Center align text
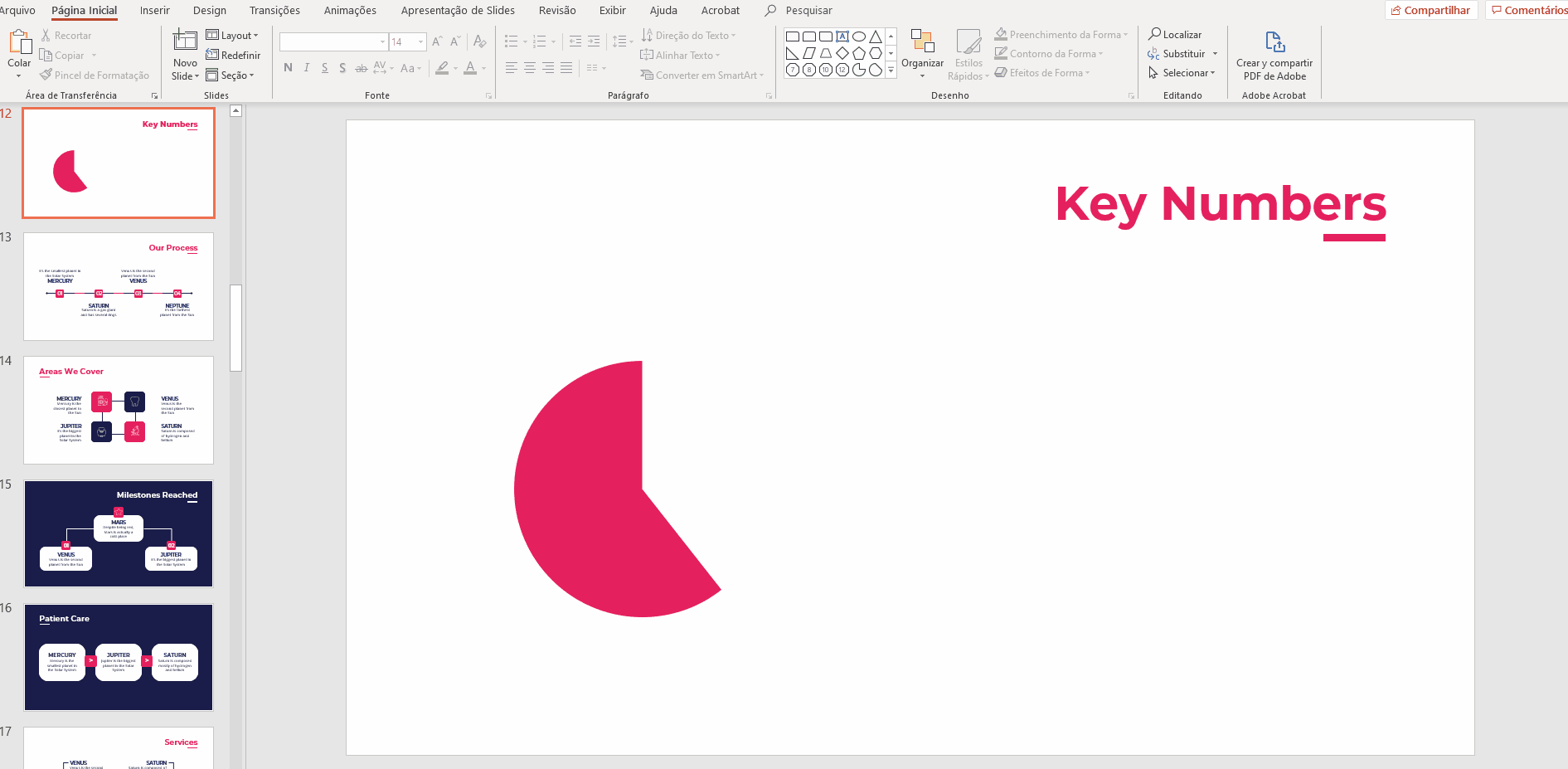Screen dimensions: 1568x769 [530, 68]
